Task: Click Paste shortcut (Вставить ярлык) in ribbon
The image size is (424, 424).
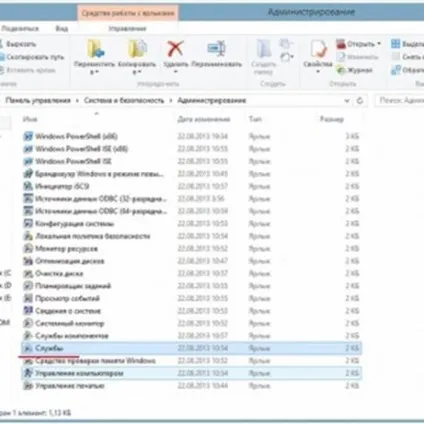Action: [x=28, y=70]
